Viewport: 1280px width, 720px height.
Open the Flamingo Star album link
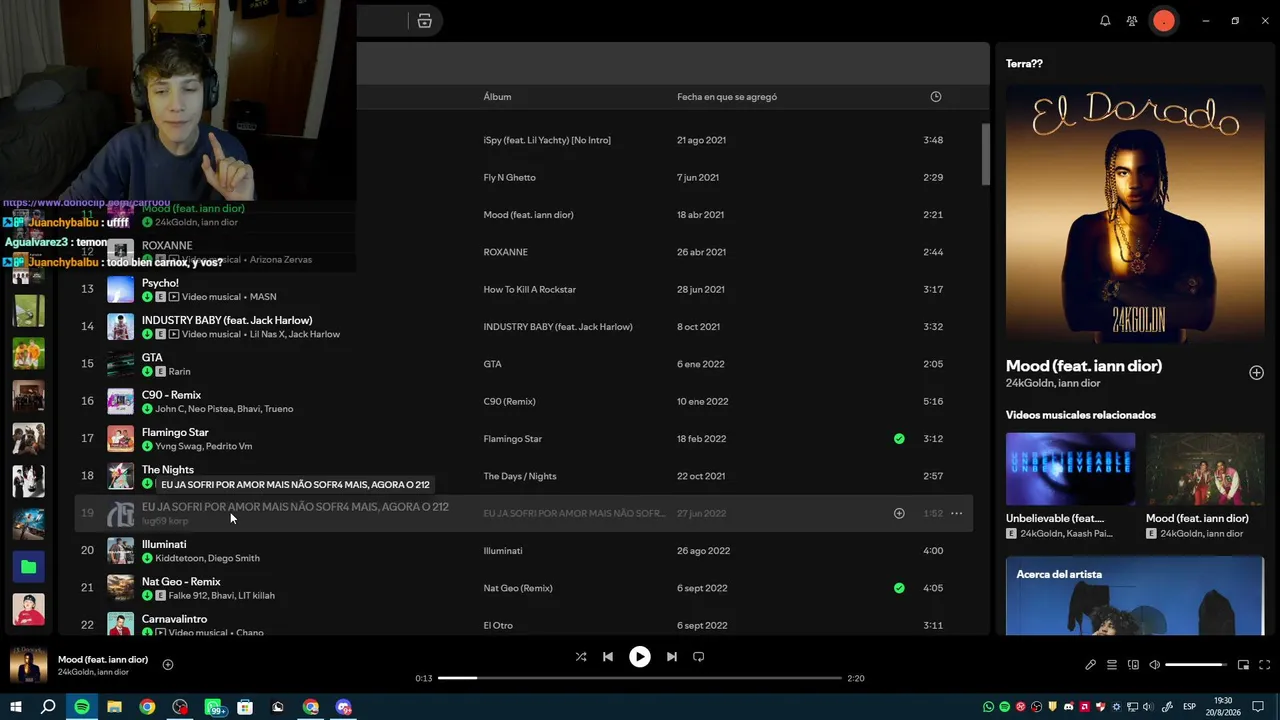512,439
